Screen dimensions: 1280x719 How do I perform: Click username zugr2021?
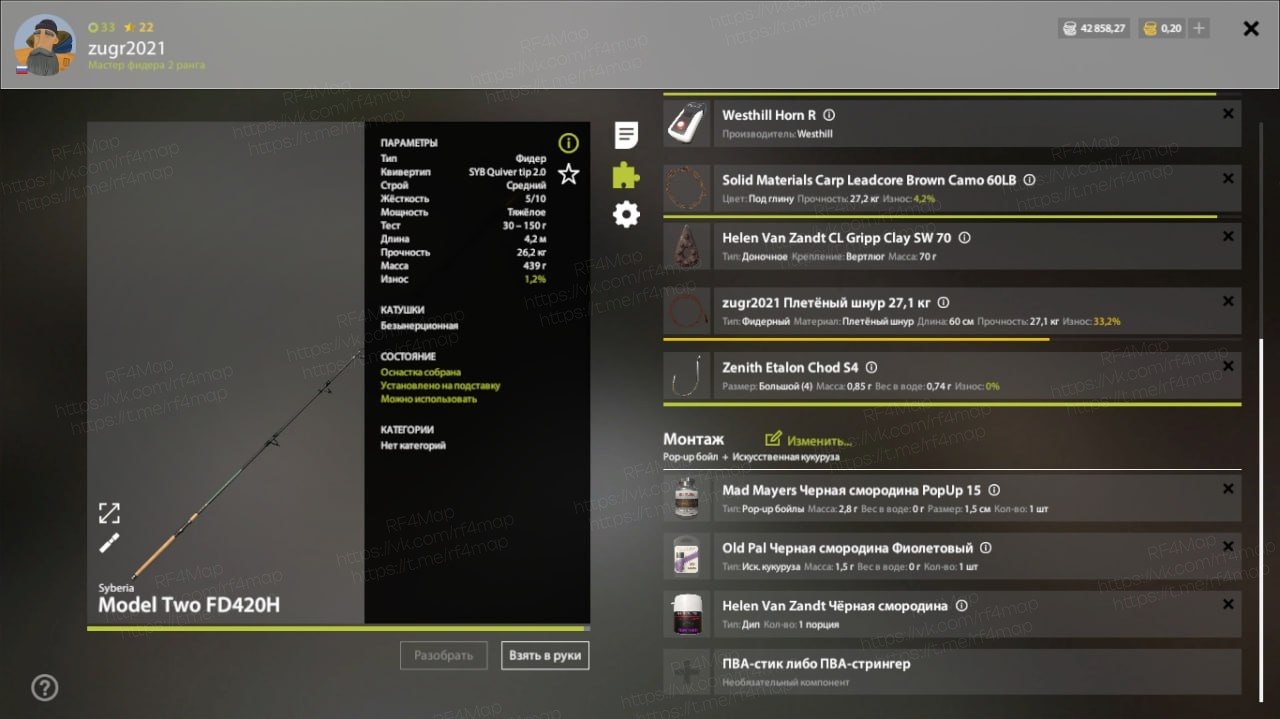[127, 48]
